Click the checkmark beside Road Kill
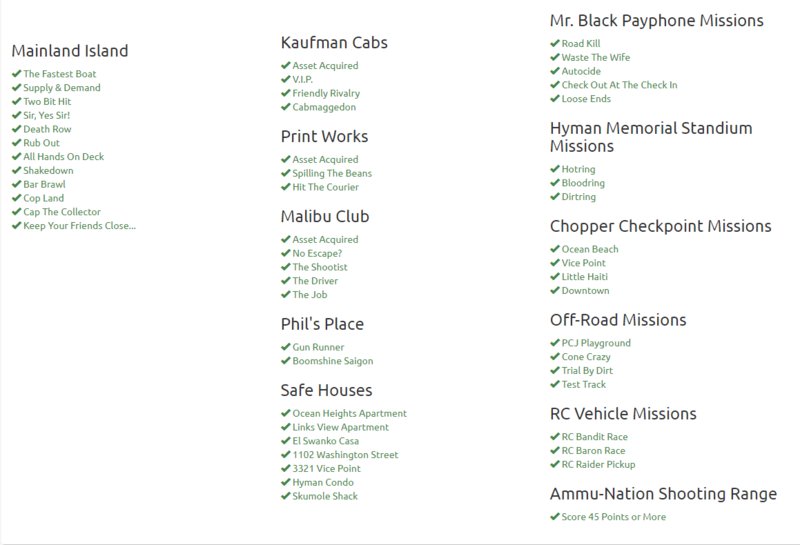 click(555, 43)
